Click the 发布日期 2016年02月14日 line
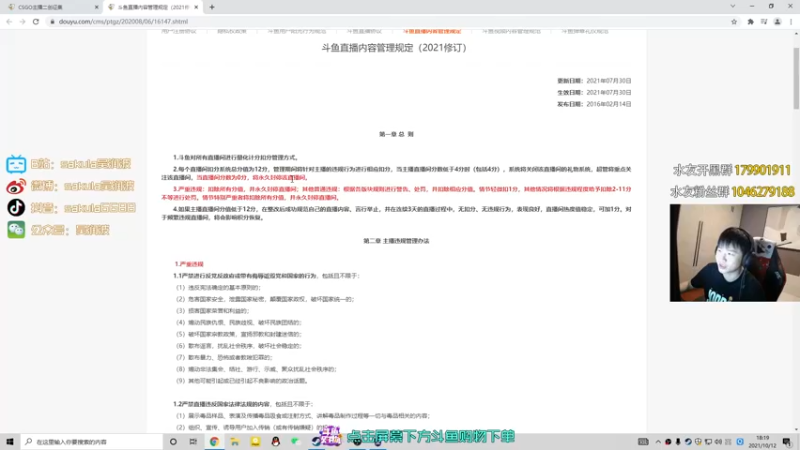 (x=594, y=104)
